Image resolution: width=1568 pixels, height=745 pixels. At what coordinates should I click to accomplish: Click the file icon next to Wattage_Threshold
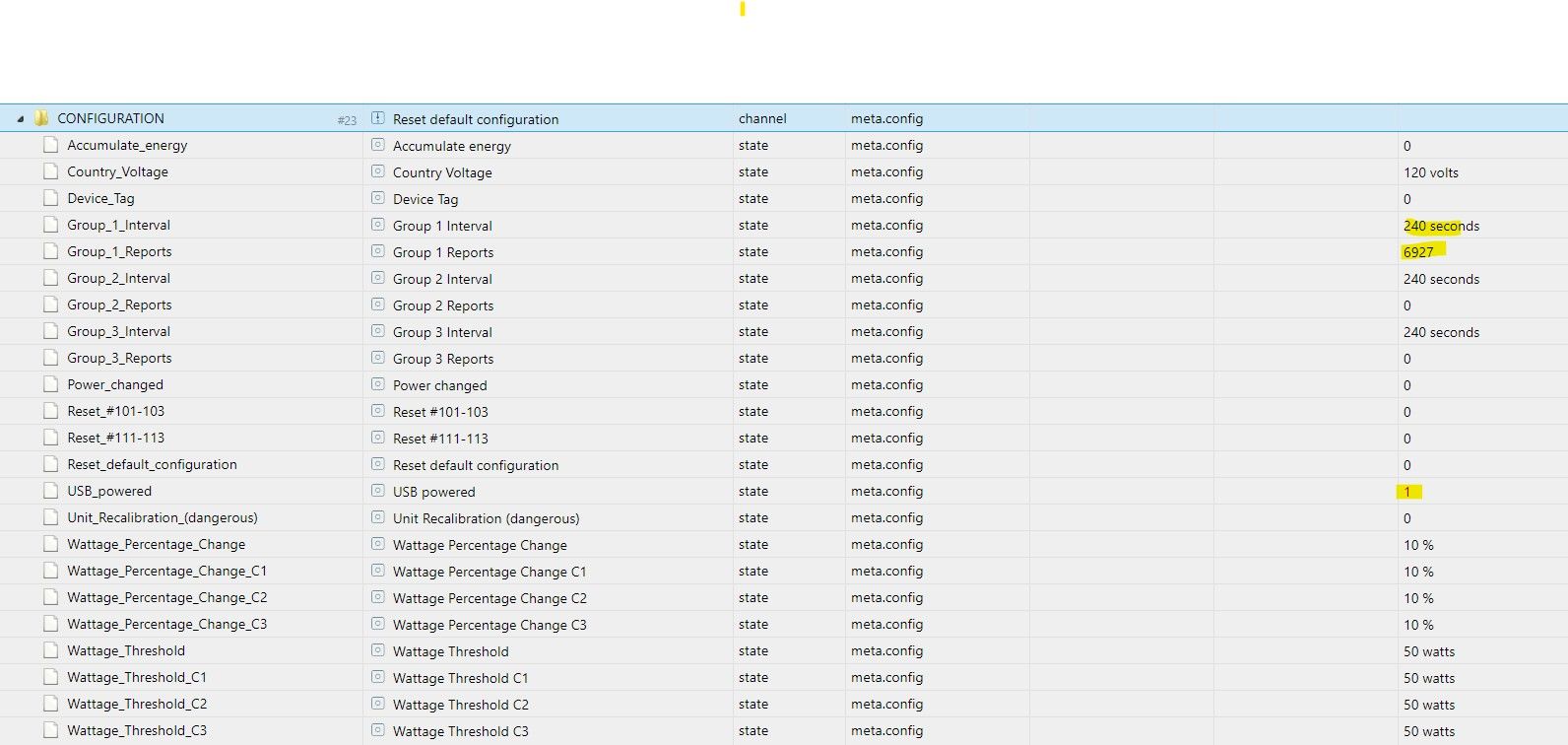click(x=51, y=650)
